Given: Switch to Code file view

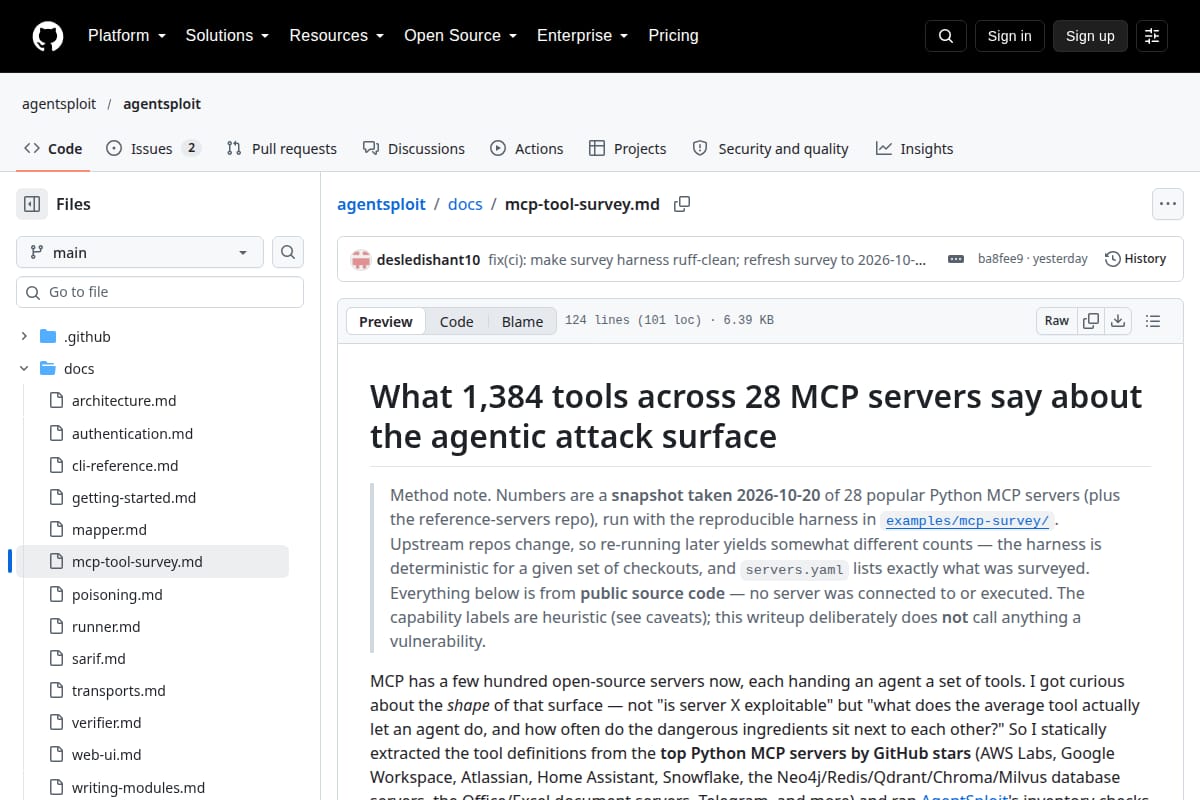Looking at the screenshot, I should 457,321.
